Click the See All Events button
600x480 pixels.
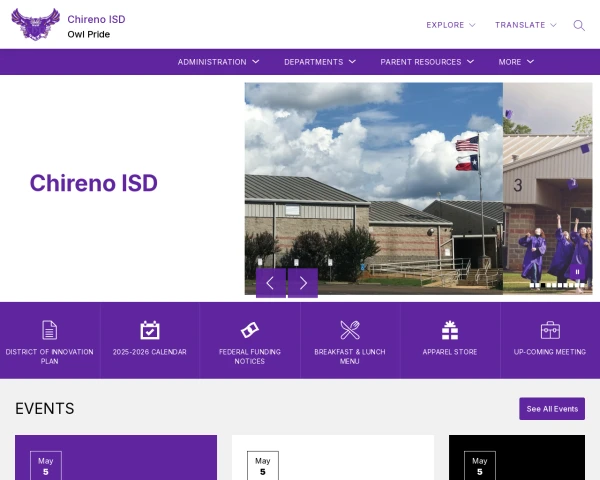click(552, 408)
